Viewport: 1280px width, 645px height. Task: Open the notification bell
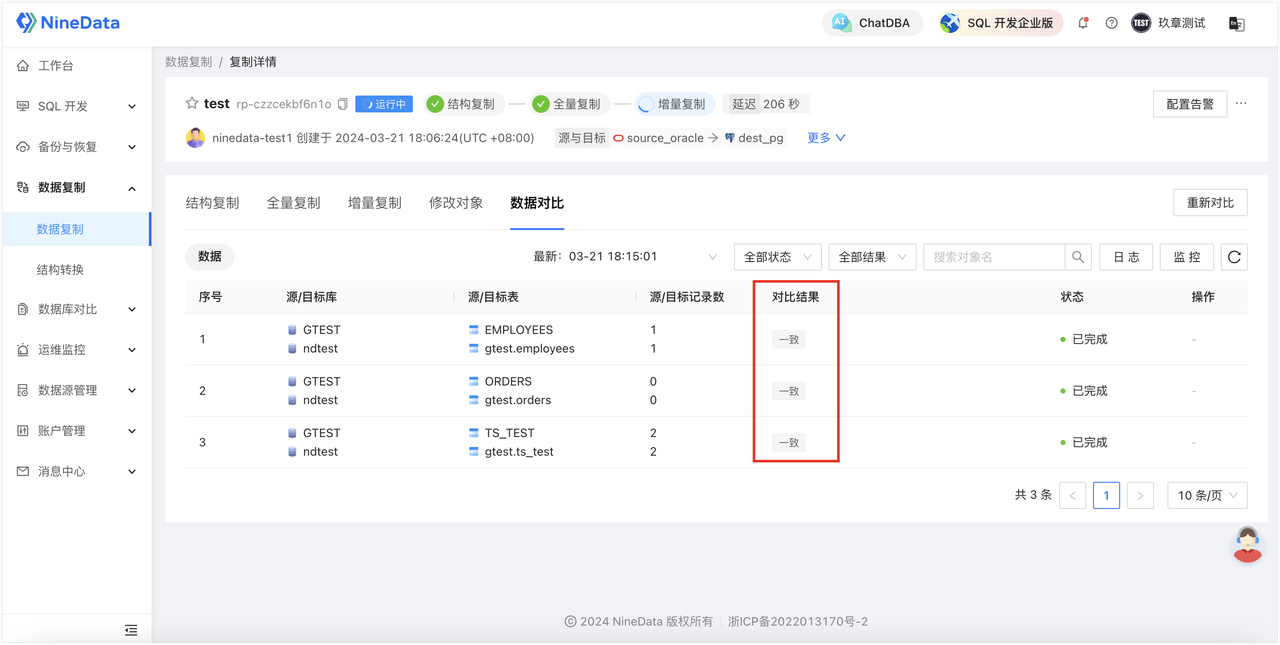pos(1082,22)
